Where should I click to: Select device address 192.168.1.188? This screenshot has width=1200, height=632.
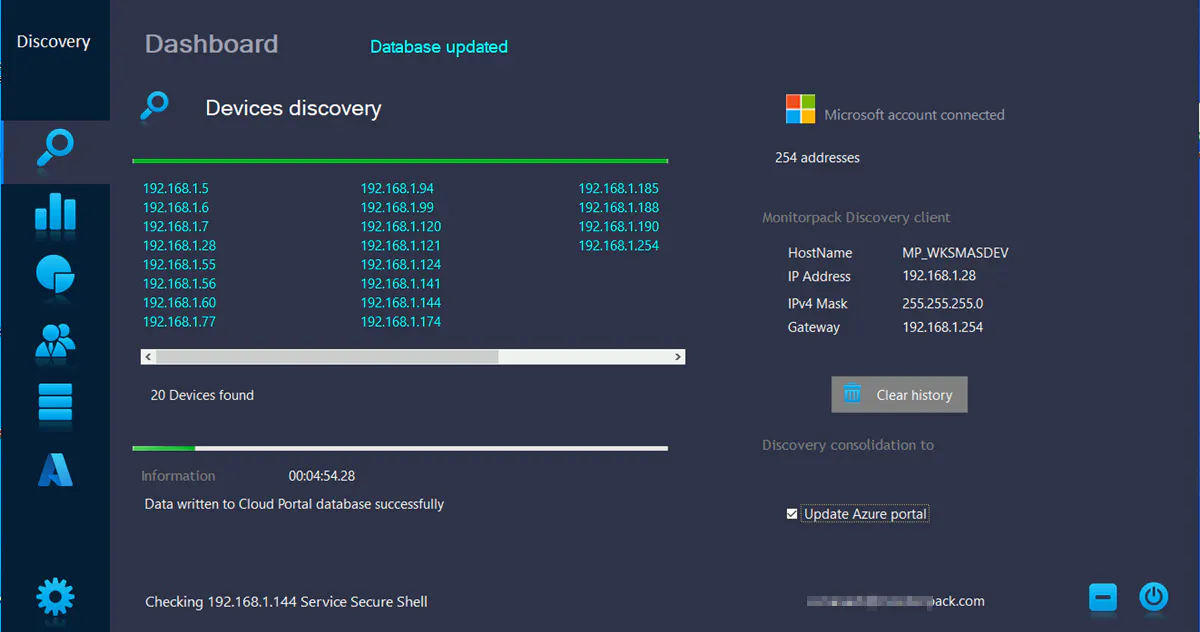click(x=619, y=207)
